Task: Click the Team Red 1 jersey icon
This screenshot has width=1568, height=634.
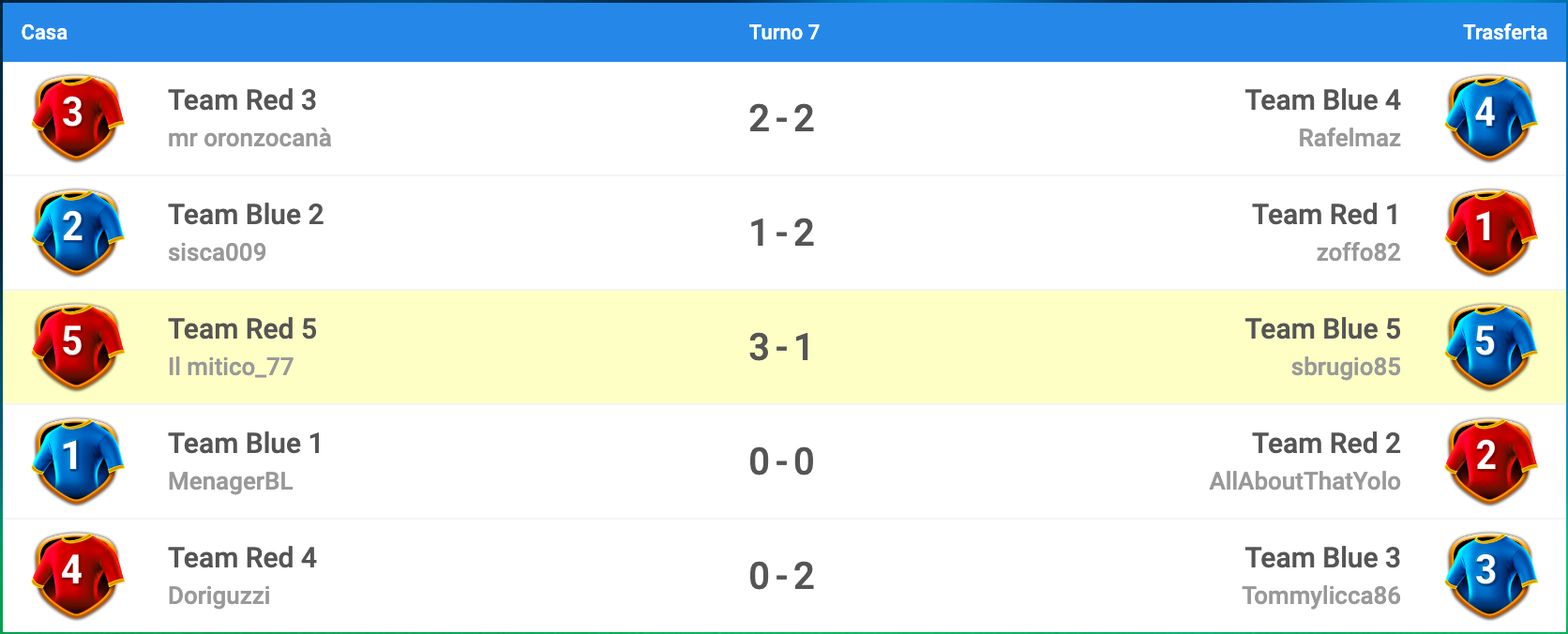Action: pos(1491,233)
